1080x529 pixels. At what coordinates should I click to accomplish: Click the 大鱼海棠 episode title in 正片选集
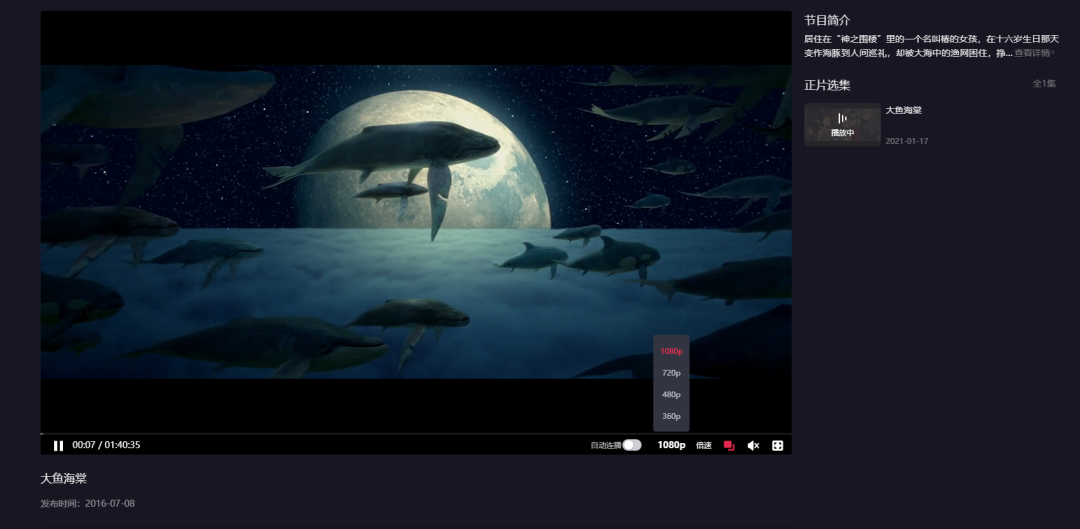click(x=904, y=110)
